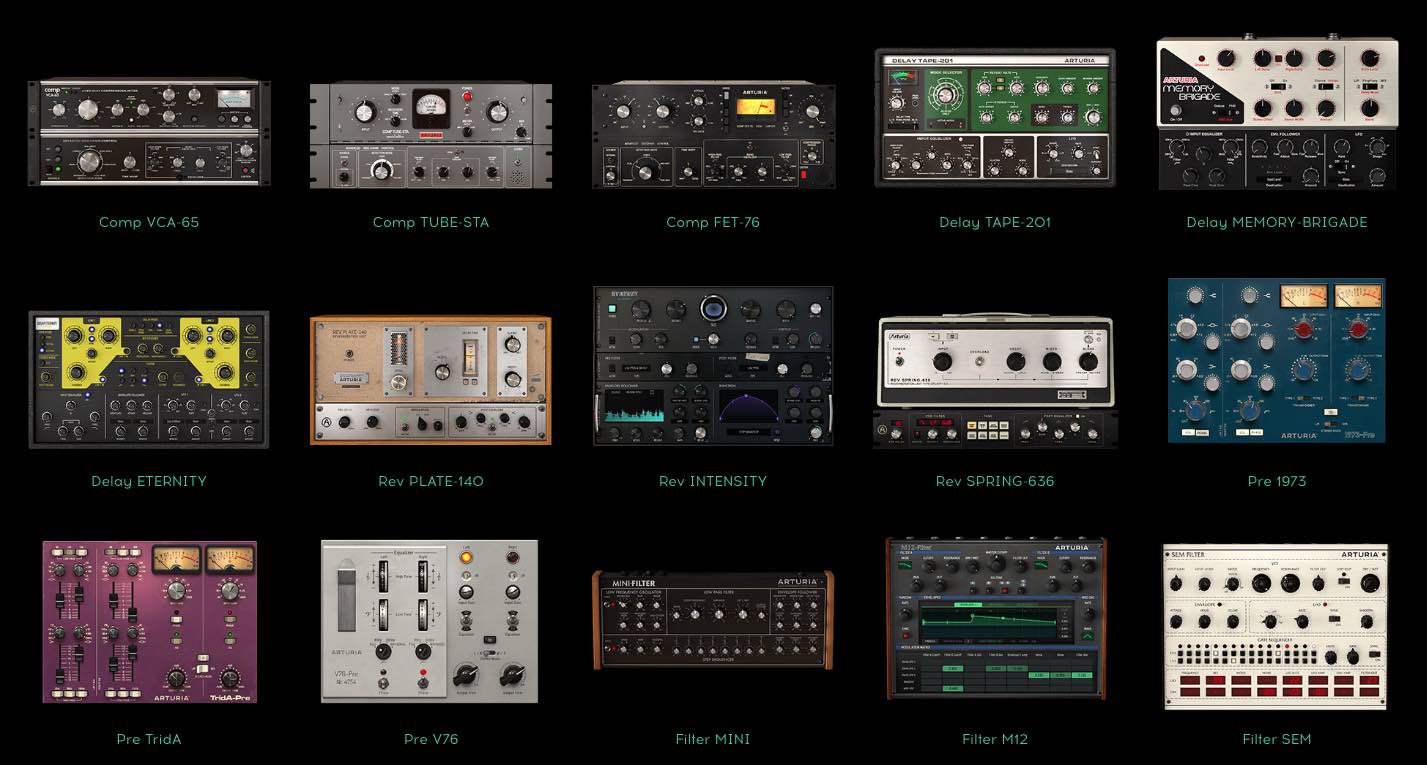
Task: Click the yellow Delay ETERNITY thumbnail
Action: coord(148,379)
